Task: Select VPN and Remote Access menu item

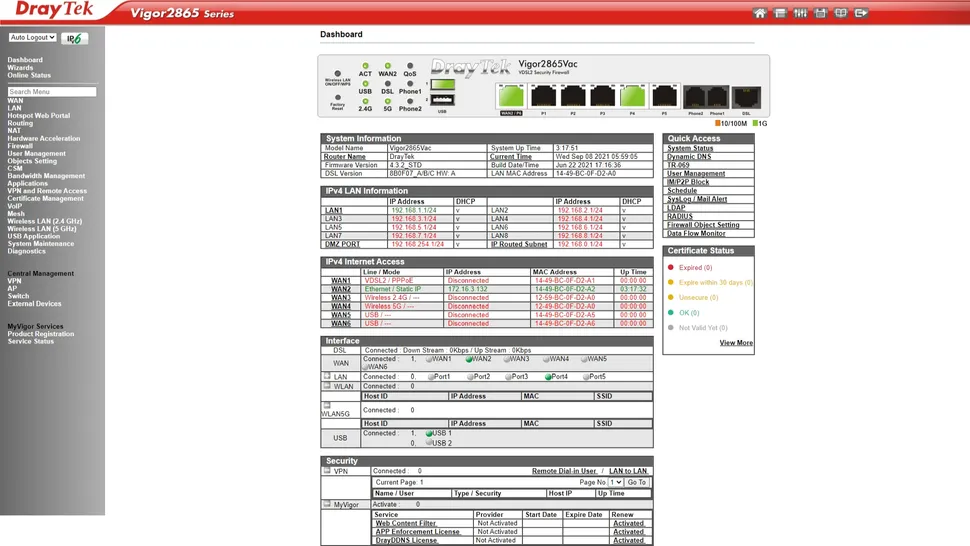Action: 47,191
